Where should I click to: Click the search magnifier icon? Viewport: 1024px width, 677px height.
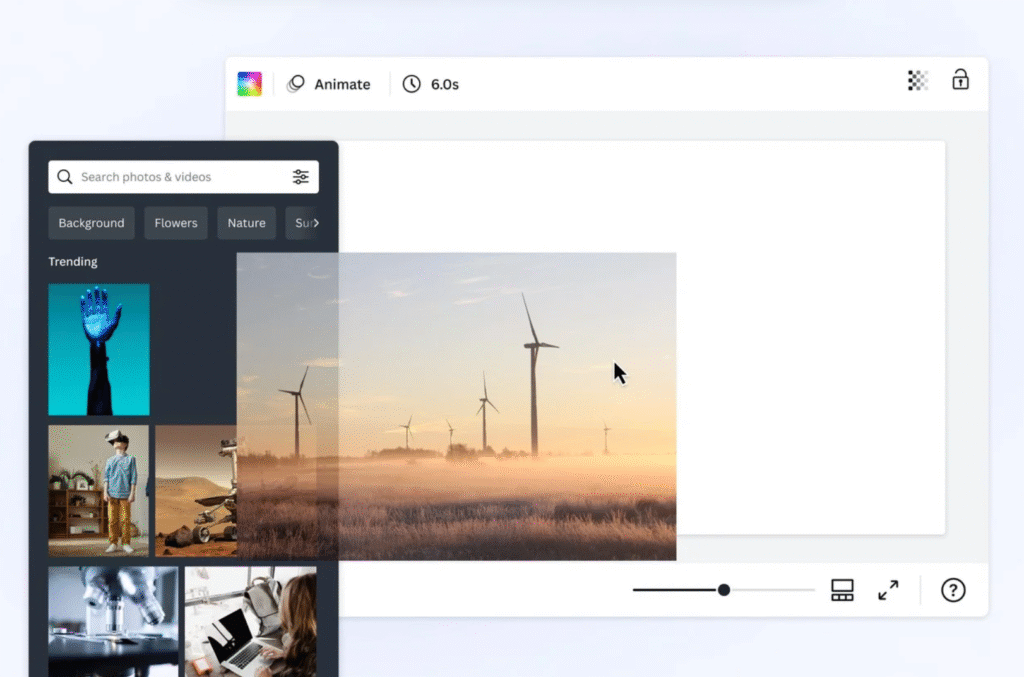[x=65, y=177]
